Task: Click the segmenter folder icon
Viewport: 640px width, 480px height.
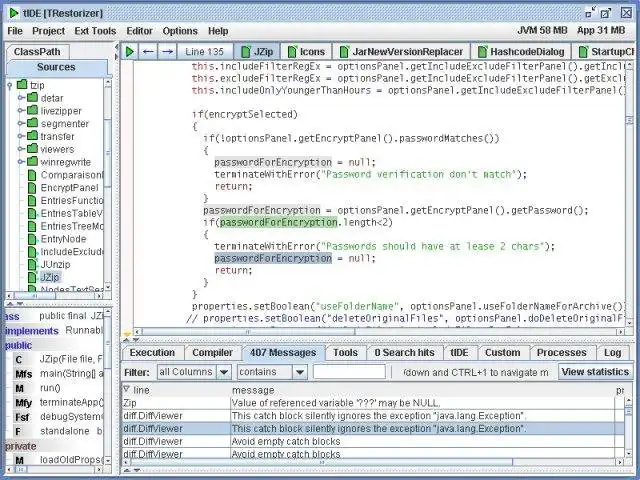Action: pyautogui.click(x=33, y=123)
